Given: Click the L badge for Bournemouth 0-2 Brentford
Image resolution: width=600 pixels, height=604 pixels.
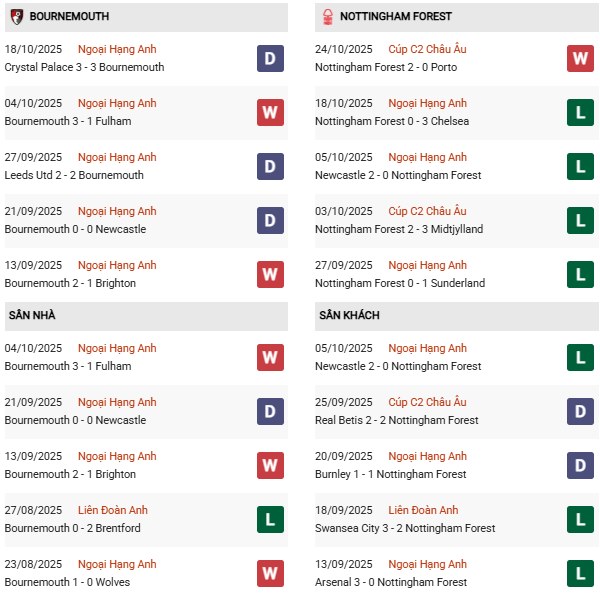Looking at the screenshot, I should (270, 519).
